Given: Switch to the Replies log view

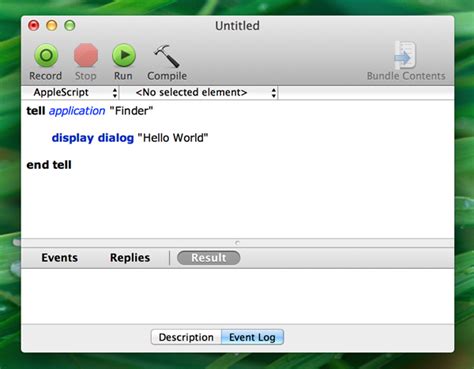Looking at the screenshot, I should point(130,258).
